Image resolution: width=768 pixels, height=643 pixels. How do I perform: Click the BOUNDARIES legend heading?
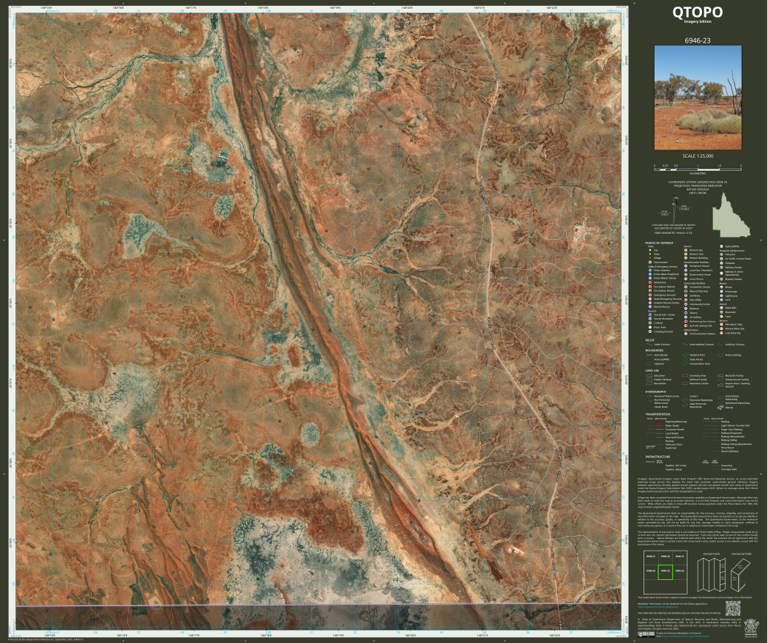pyautogui.click(x=654, y=350)
